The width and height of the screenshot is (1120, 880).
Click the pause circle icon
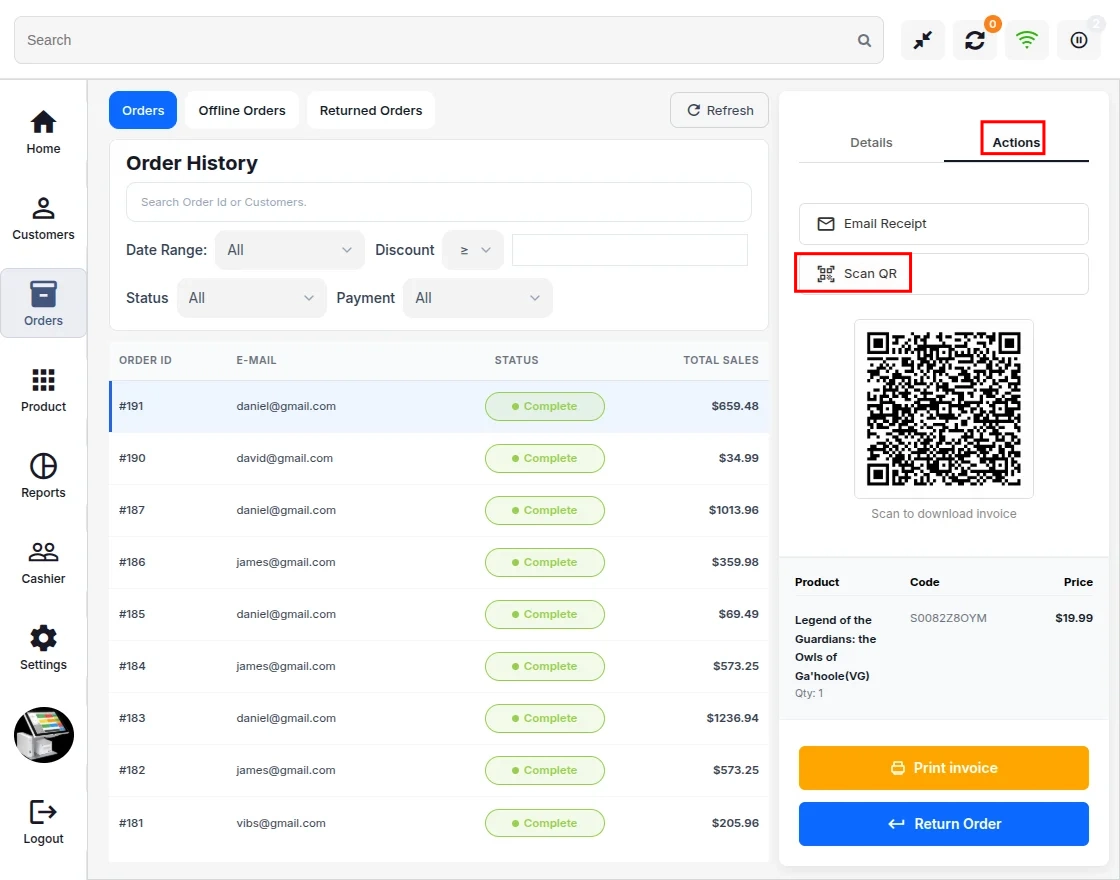[1079, 40]
